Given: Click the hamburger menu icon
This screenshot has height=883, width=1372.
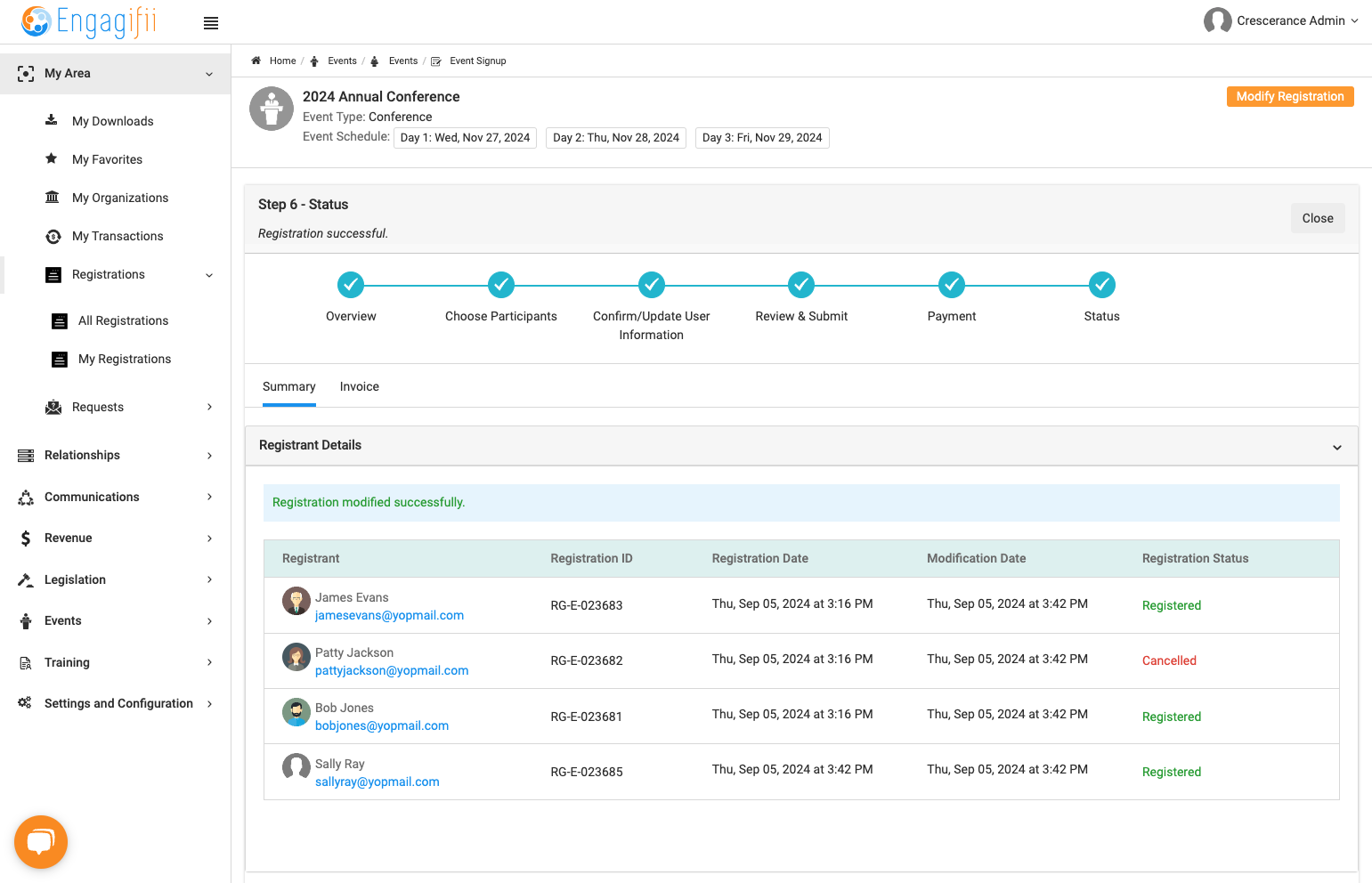Looking at the screenshot, I should [x=211, y=23].
